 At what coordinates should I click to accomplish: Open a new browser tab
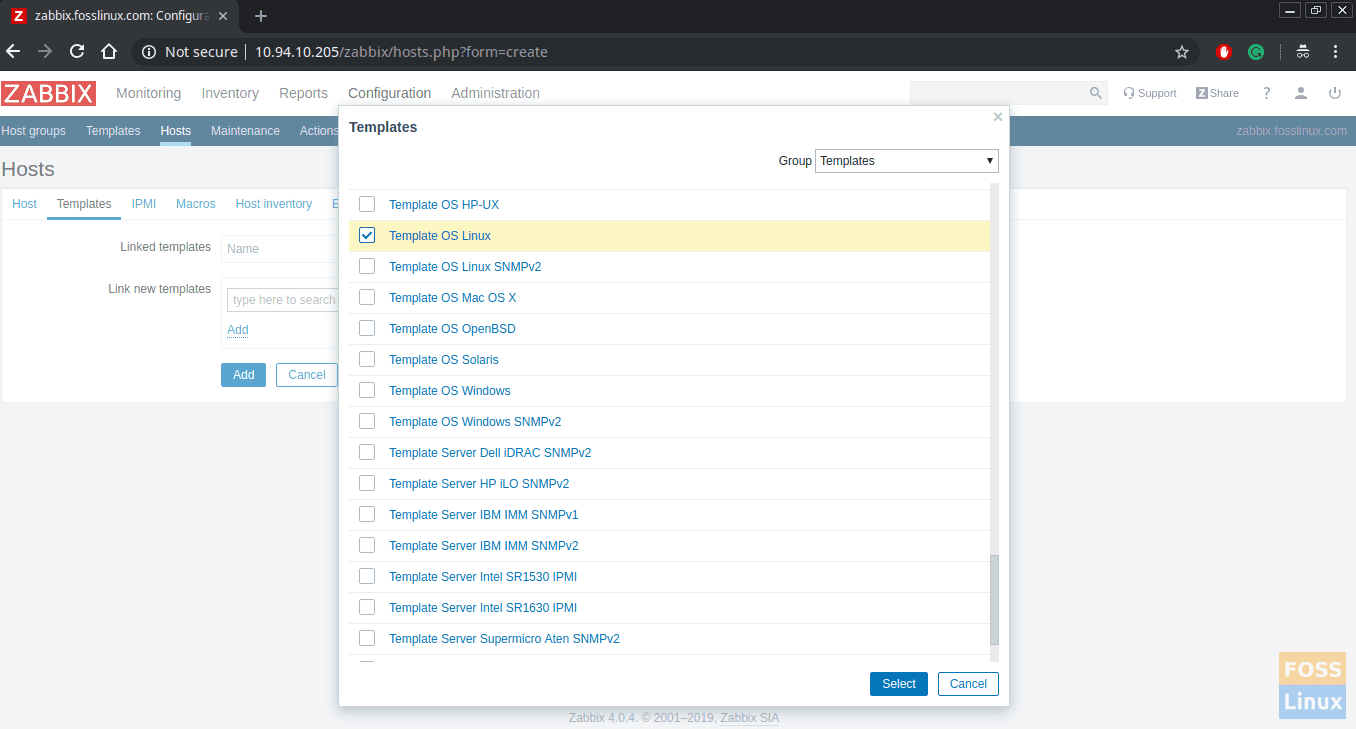pos(261,16)
